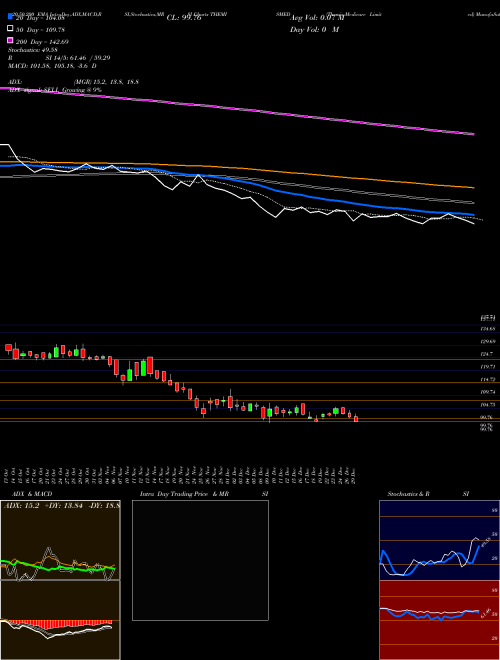Select the '200 Day = 142.69' legend text
Image resolution: width=500 pixels, height=660 pixels.
[42, 42]
